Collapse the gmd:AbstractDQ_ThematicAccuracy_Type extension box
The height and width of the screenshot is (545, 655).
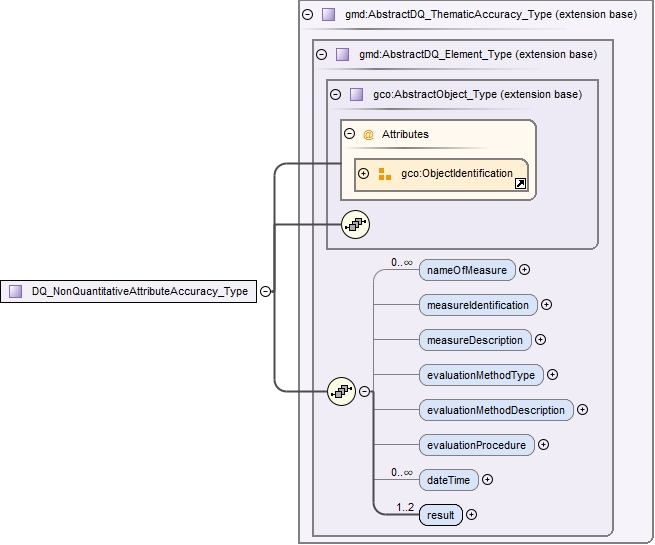[307, 15]
